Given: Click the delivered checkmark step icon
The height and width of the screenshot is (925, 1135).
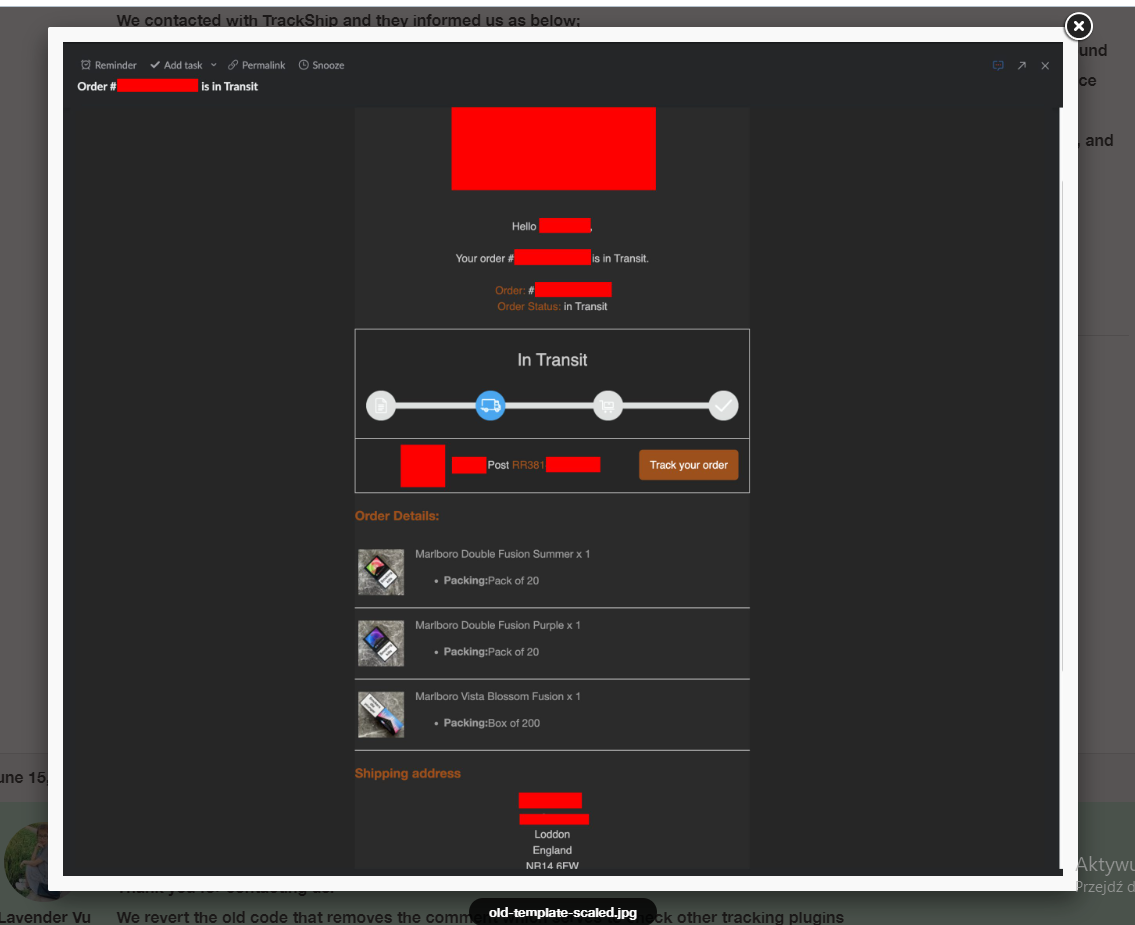Looking at the screenshot, I should pos(723,405).
